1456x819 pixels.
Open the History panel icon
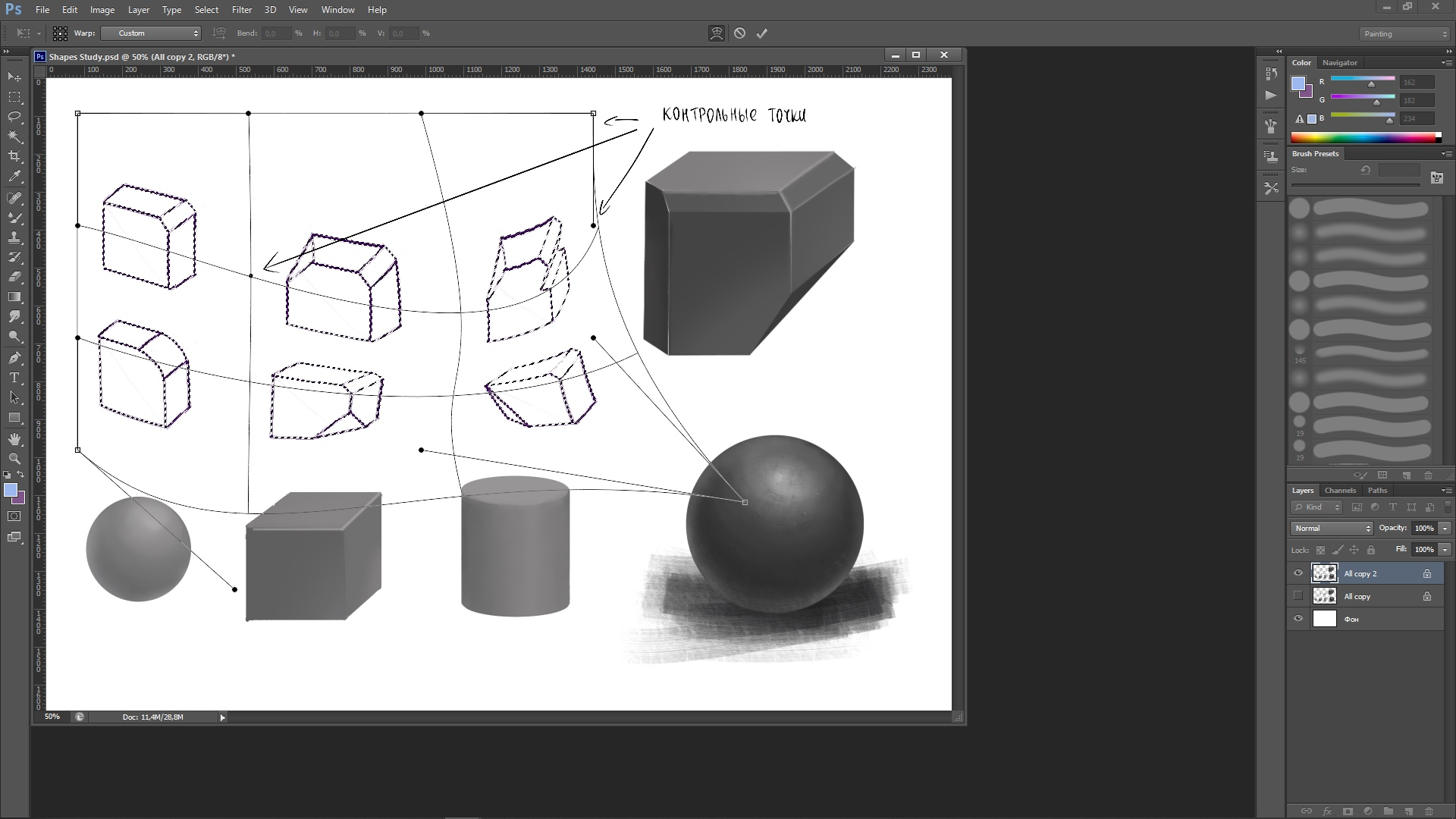click(1272, 74)
